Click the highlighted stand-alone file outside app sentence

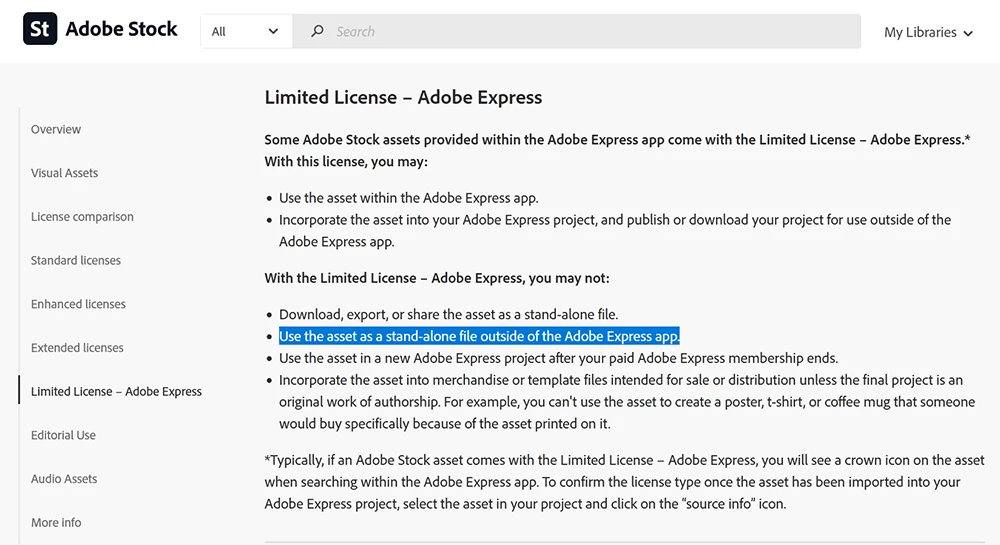479,336
